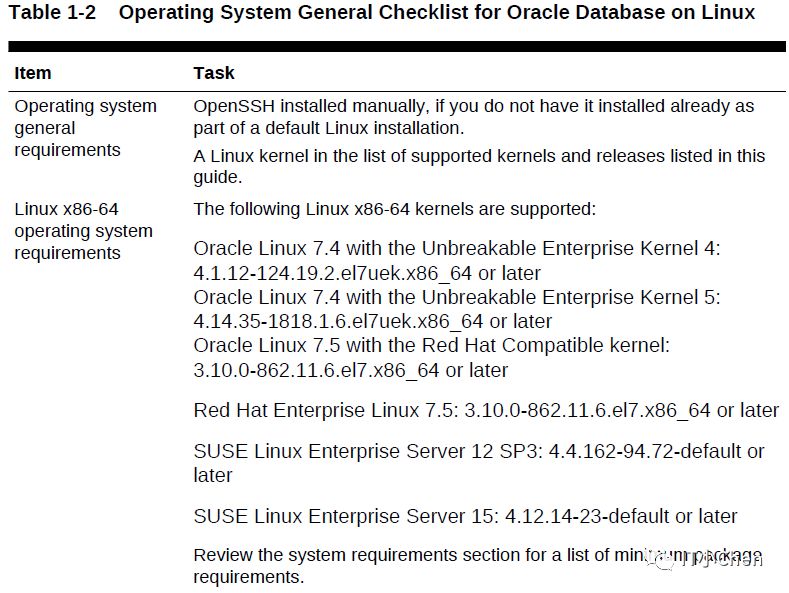
Task: Click the Red Hat Enterprise Linux 7.5 line
Action: point(486,410)
